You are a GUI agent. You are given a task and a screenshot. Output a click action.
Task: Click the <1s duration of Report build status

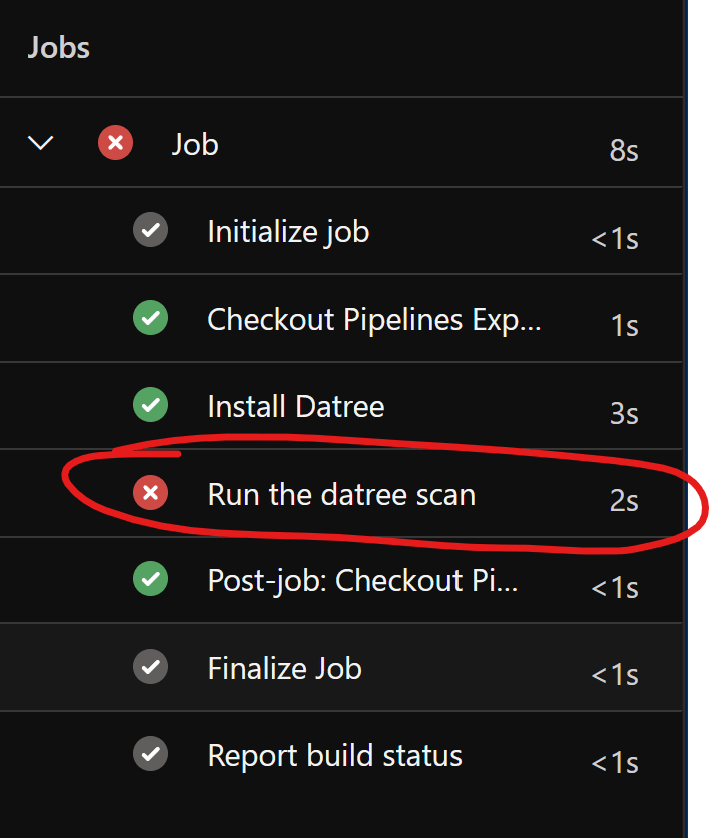(x=615, y=762)
